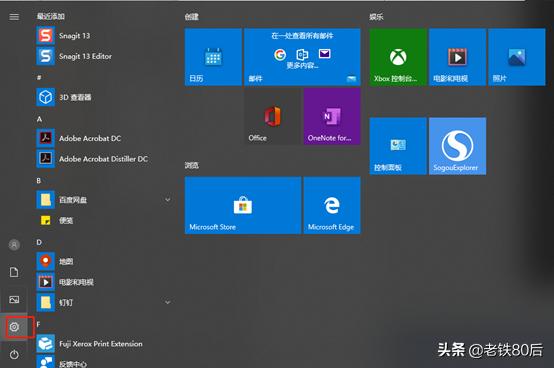
Task: Open Settings gear icon in sidebar
Action: tap(14, 327)
